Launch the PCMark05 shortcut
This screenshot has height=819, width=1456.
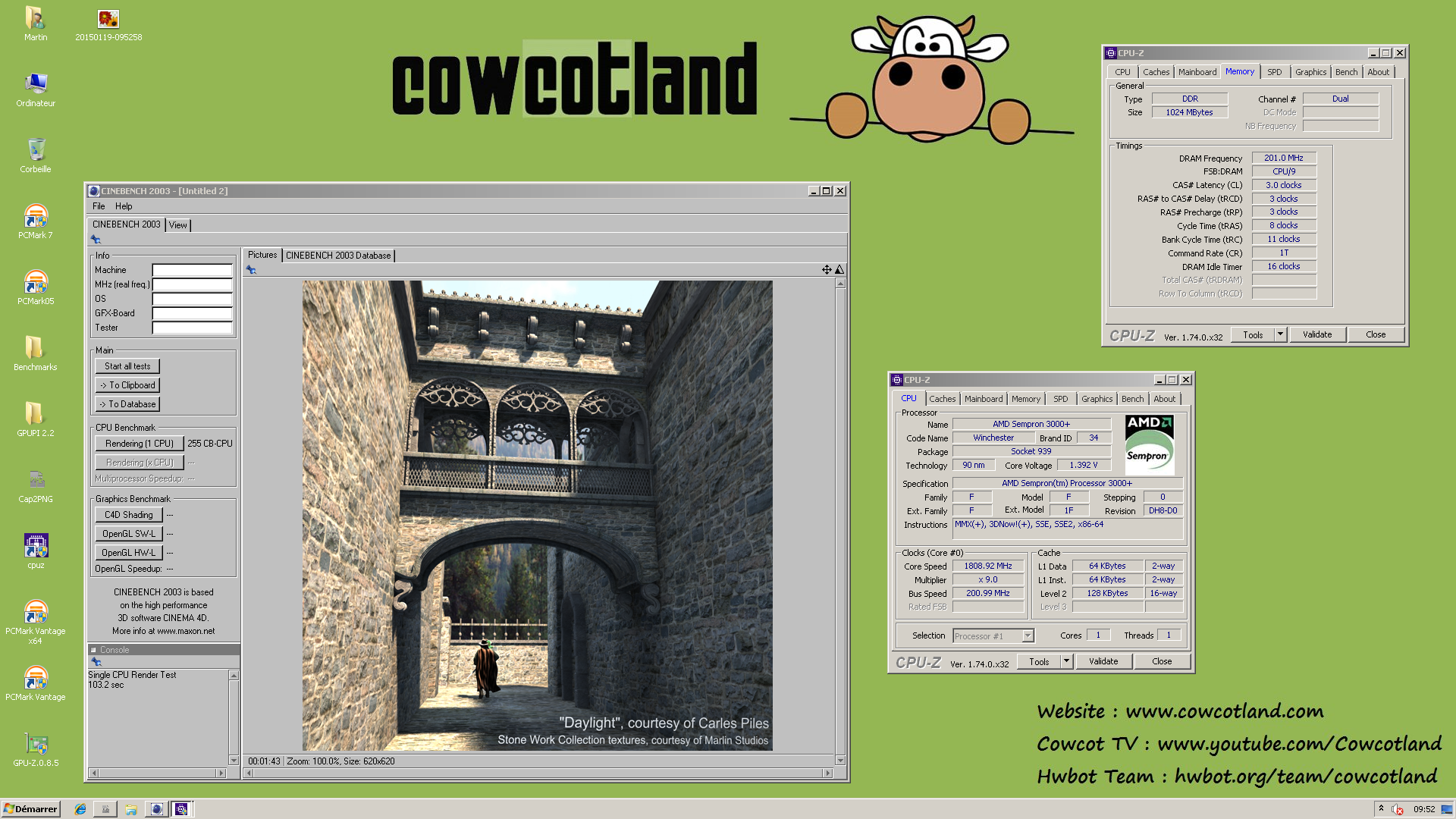click(36, 287)
